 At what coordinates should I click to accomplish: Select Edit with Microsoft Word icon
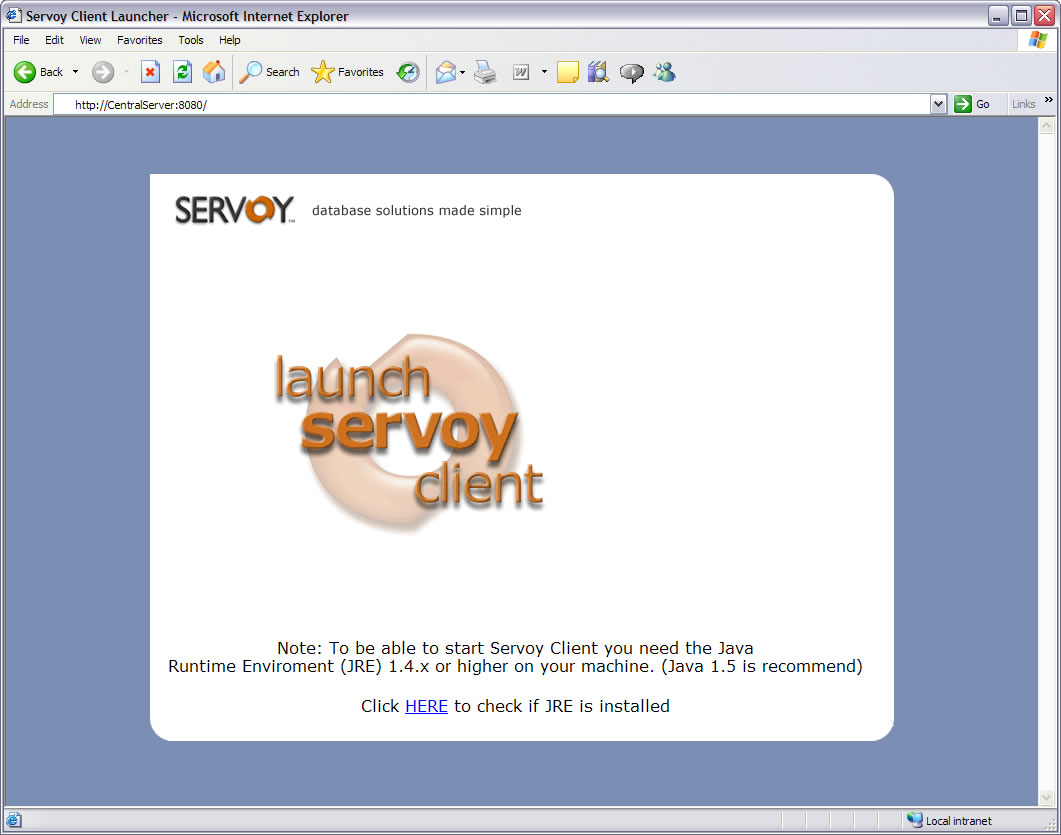[521, 72]
